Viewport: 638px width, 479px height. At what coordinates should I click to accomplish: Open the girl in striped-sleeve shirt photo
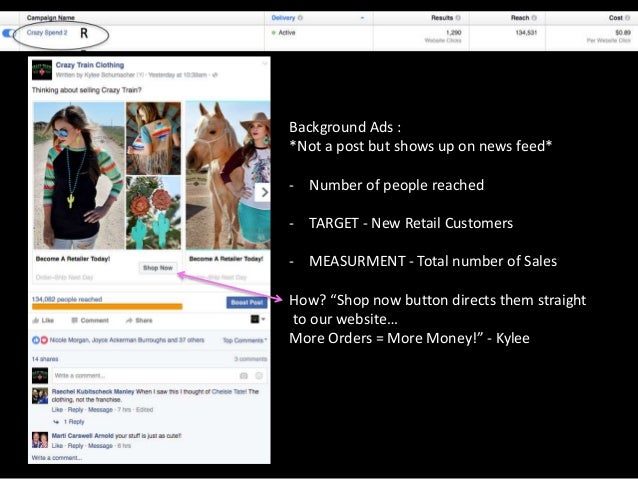click(x=79, y=175)
